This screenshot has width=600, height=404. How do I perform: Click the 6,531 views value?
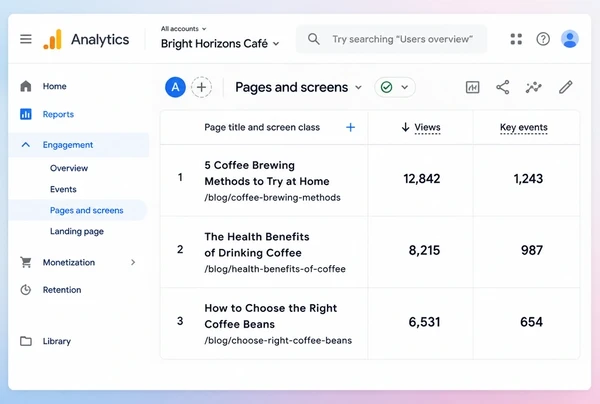pyautogui.click(x=424, y=322)
